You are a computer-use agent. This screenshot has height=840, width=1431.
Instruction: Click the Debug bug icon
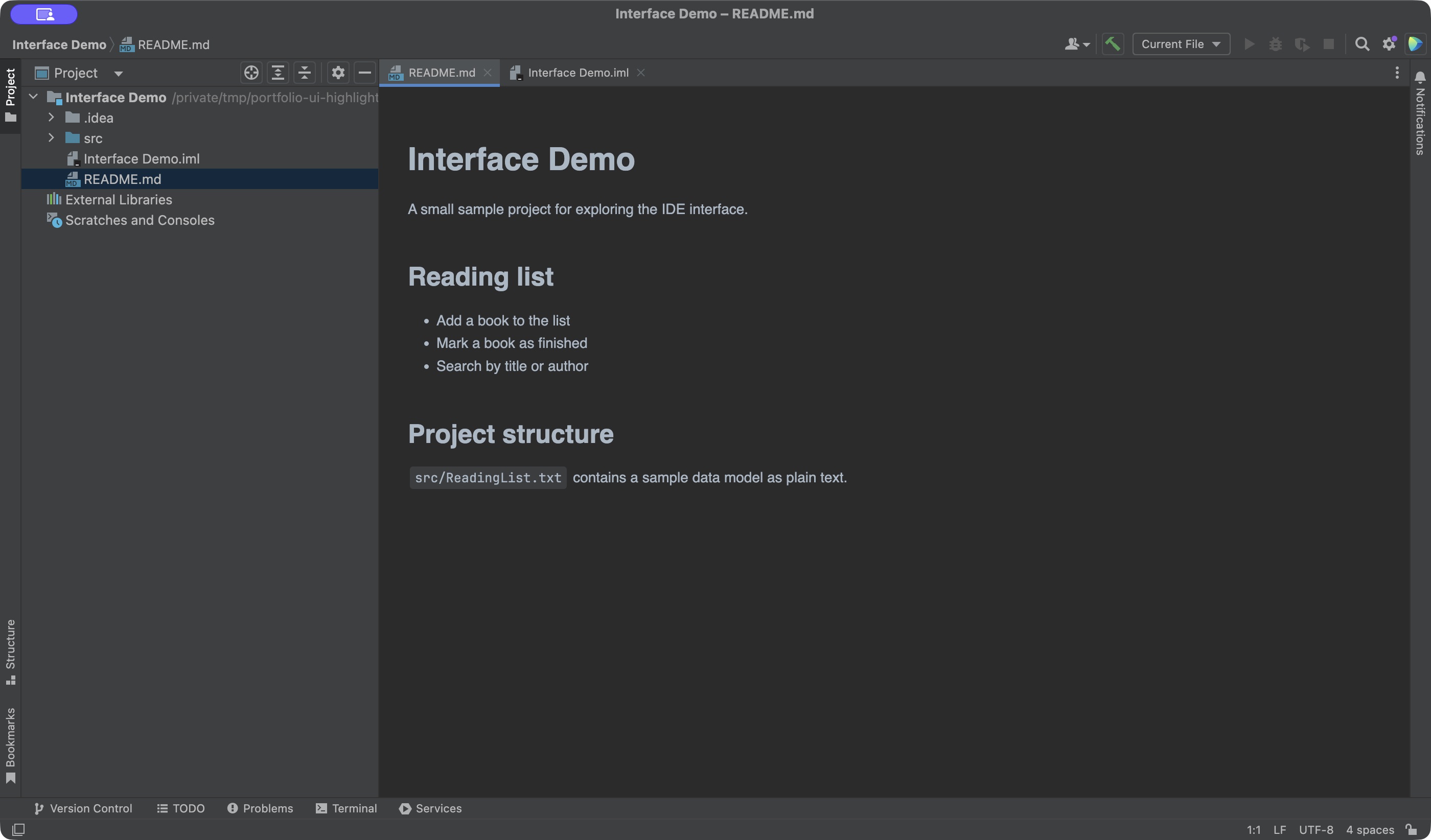coord(1276,44)
